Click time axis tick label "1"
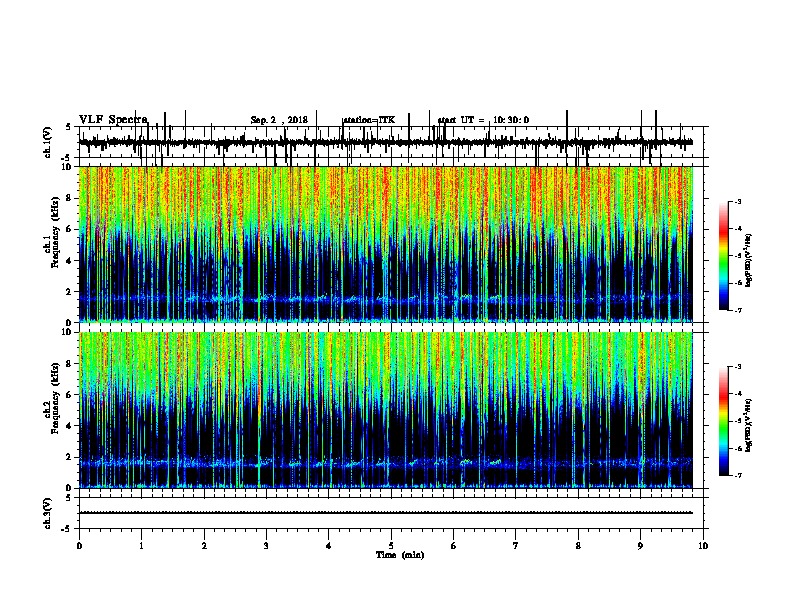792x612 pixels. 141,546
